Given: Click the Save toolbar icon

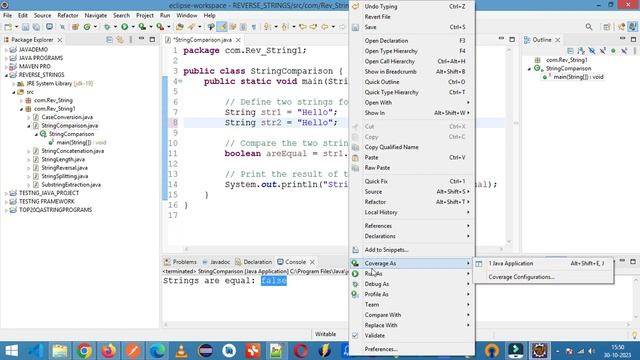Looking at the screenshot, I should pyautogui.click(x=25, y=27).
